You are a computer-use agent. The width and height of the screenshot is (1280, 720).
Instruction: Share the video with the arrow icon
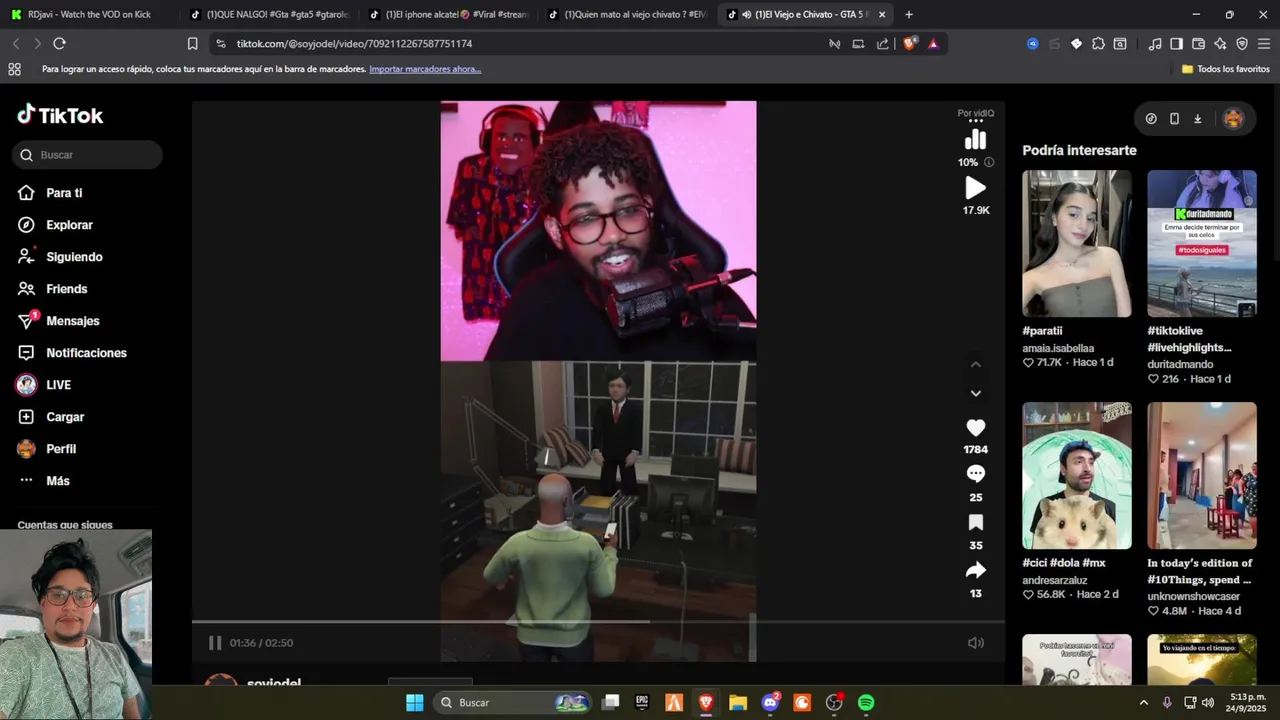[976, 570]
